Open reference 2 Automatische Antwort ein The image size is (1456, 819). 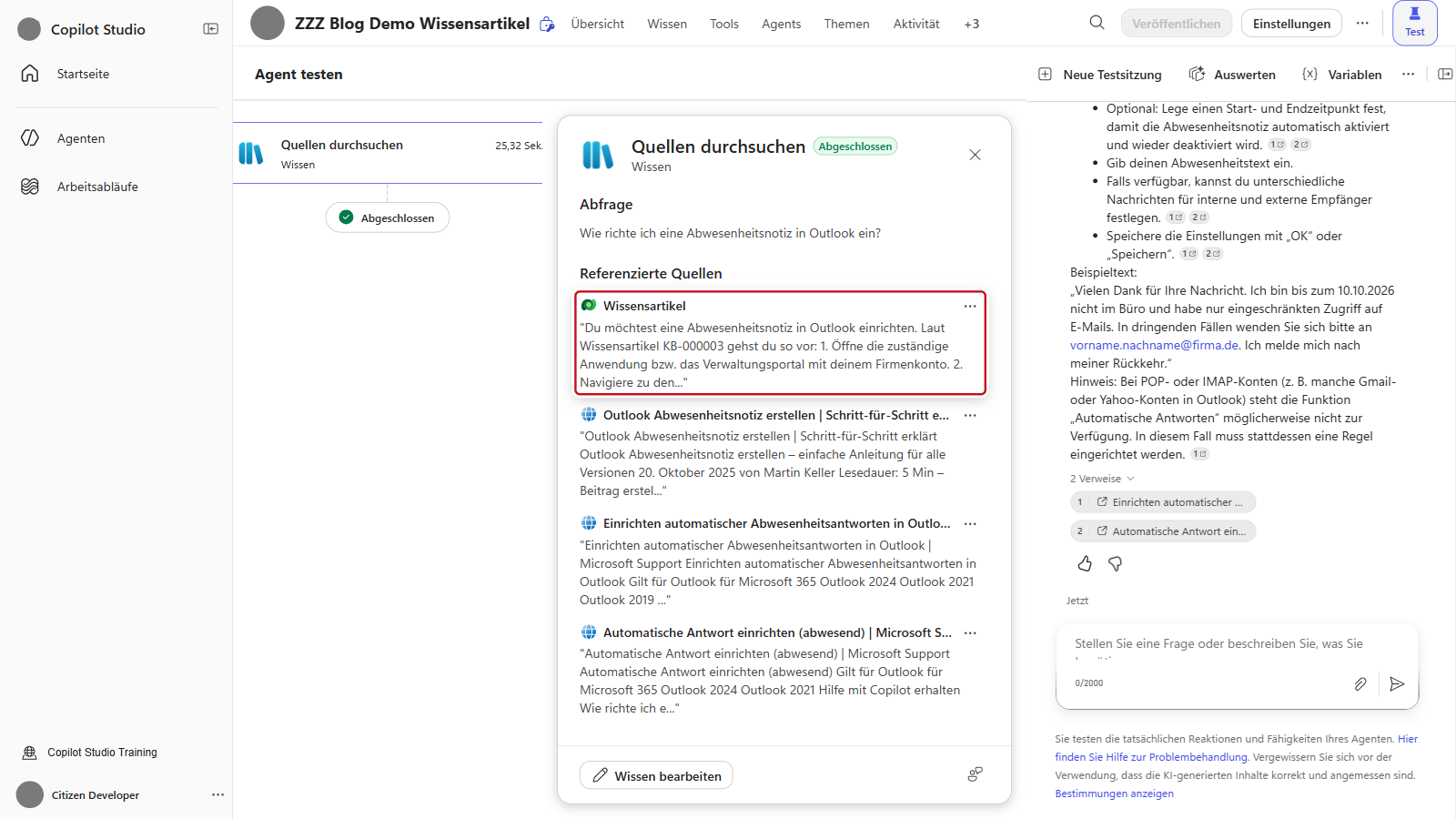1163,531
